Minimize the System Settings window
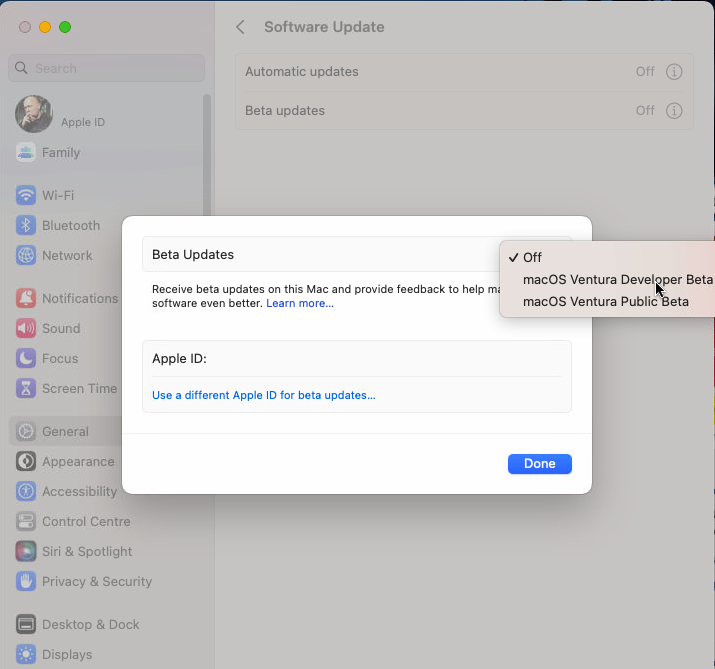715x669 pixels. pyautogui.click(x=45, y=27)
